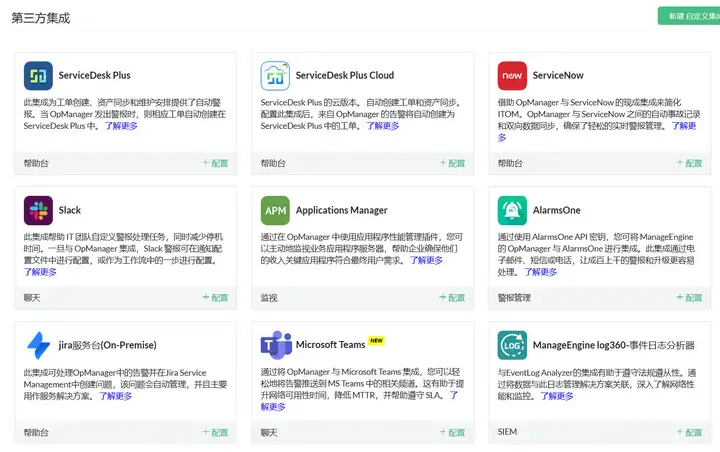Click the ServiceDesk Plus Cloud title text
The width and height of the screenshot is (720, 452).
tap(345, 75)
